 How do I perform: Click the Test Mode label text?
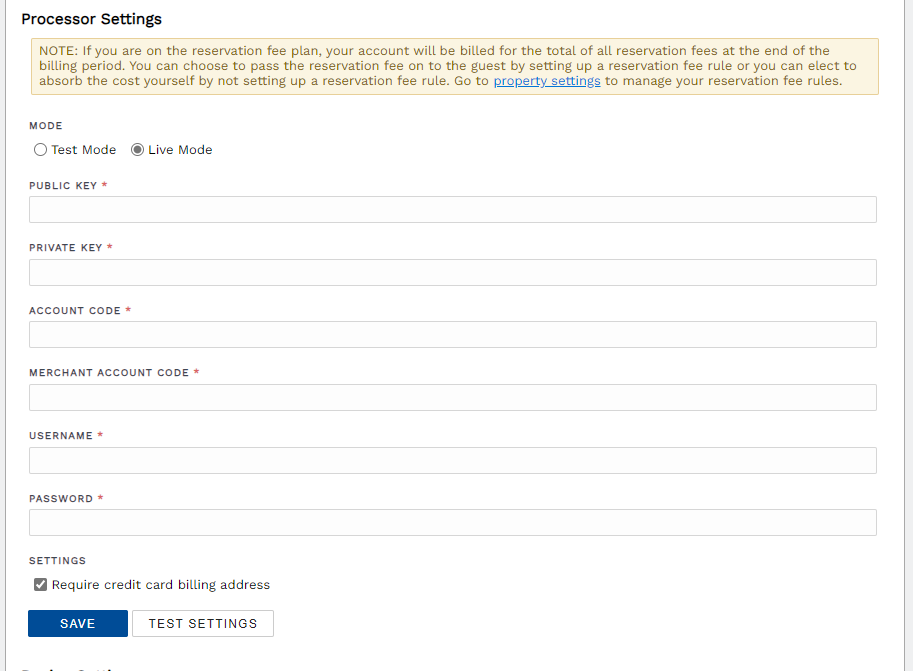[x=84, y=149]
